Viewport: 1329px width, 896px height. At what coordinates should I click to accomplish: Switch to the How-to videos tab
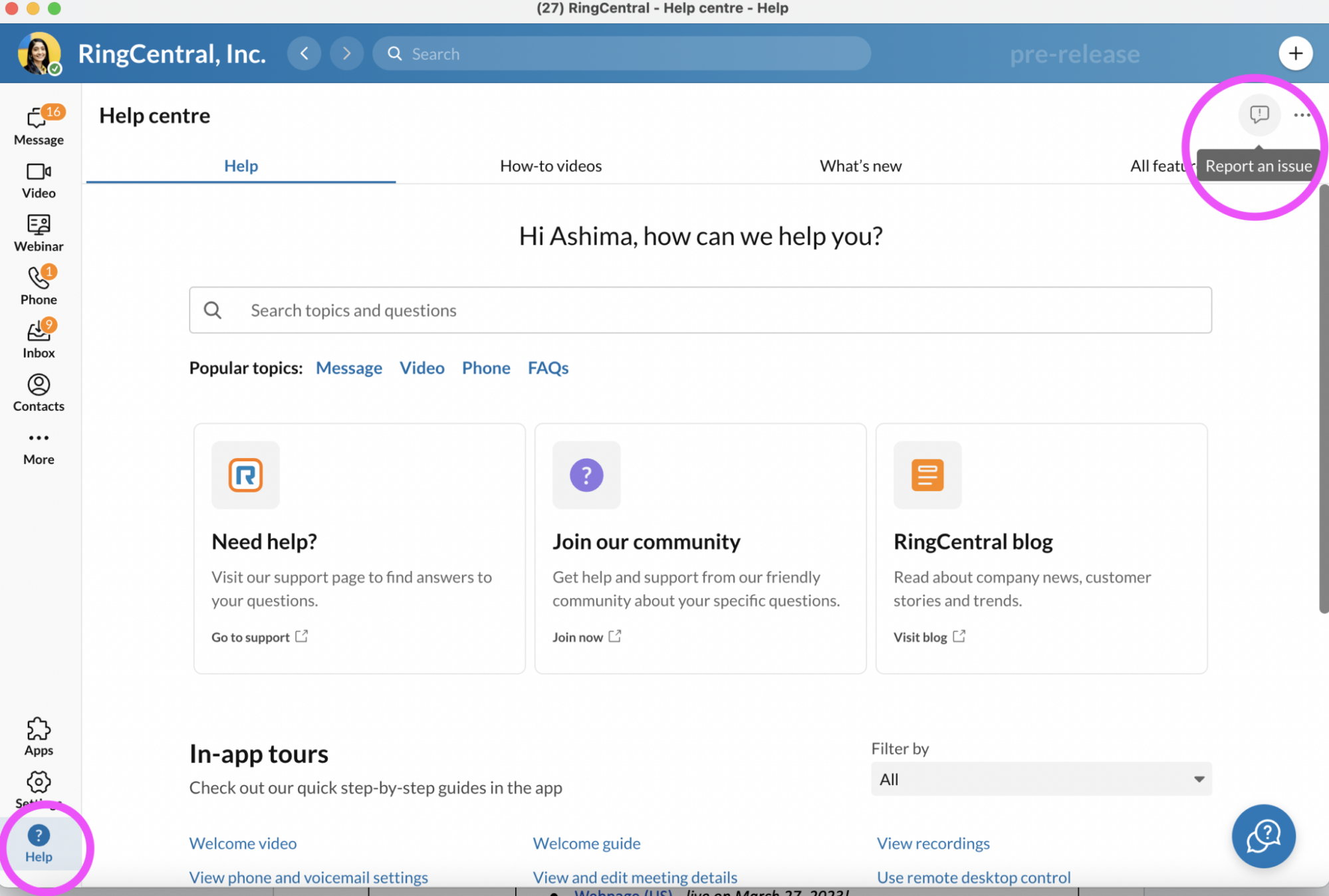550,166
